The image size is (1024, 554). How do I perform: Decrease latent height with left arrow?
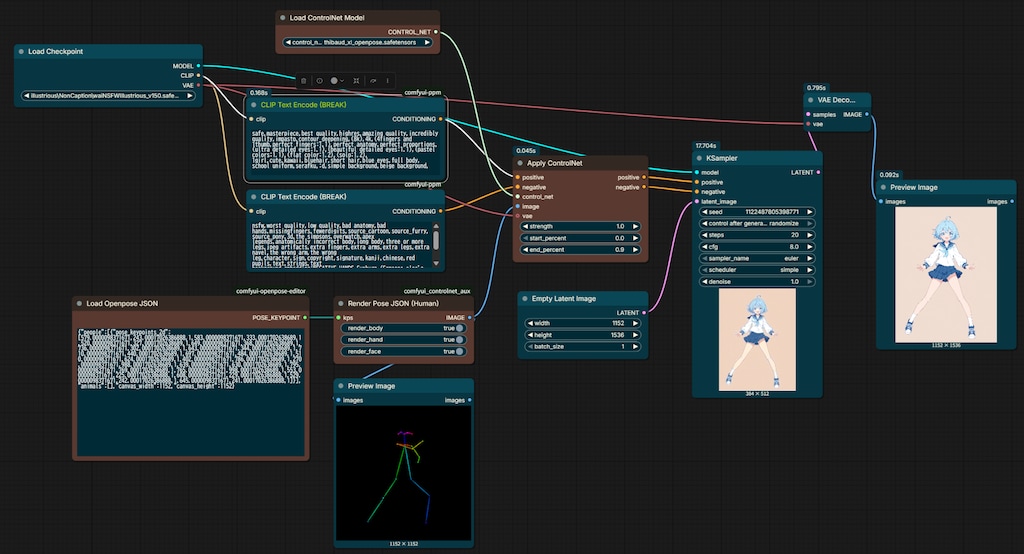click(x=530, y=335)
